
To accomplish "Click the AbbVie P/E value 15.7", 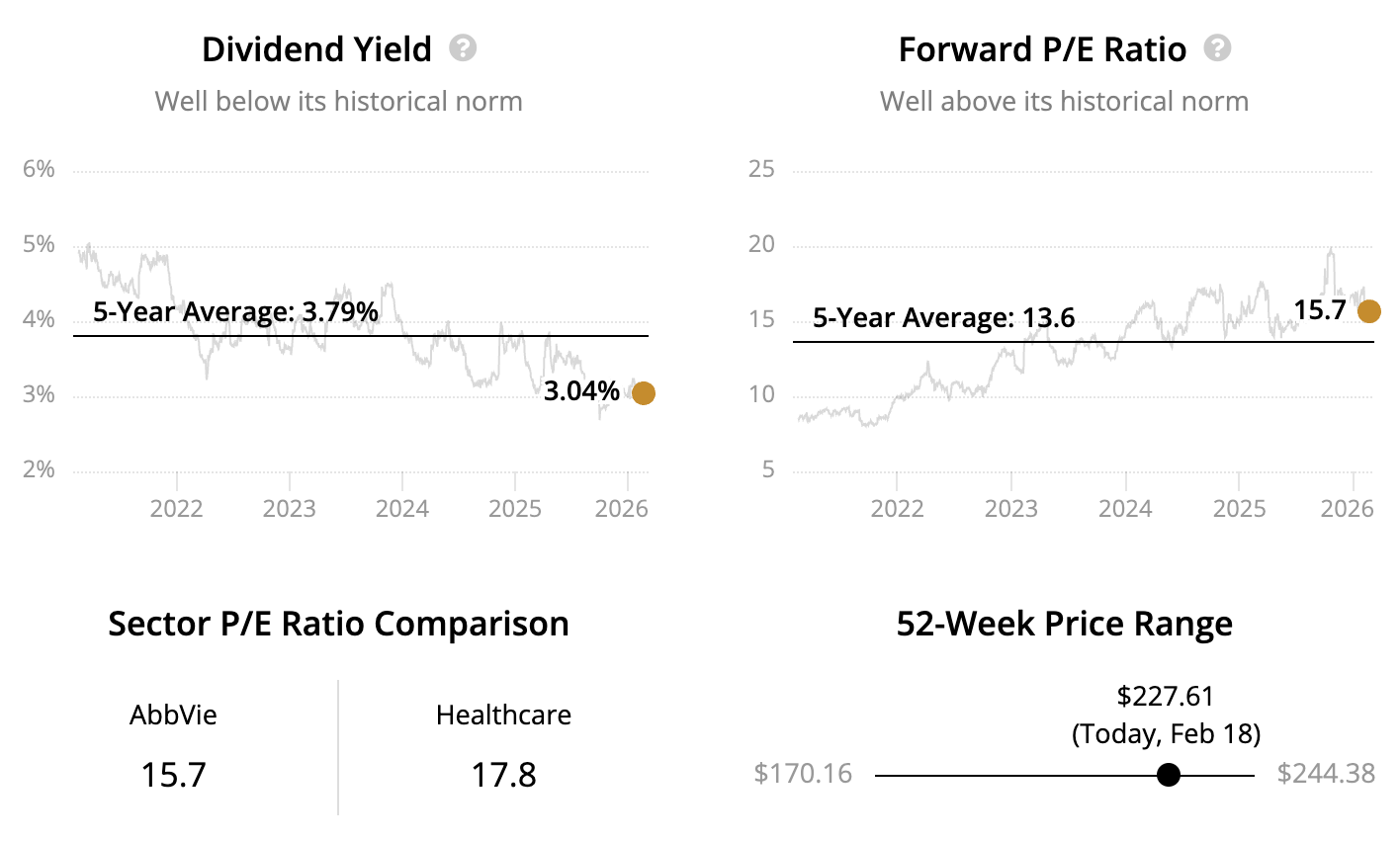I will (173, 775).
